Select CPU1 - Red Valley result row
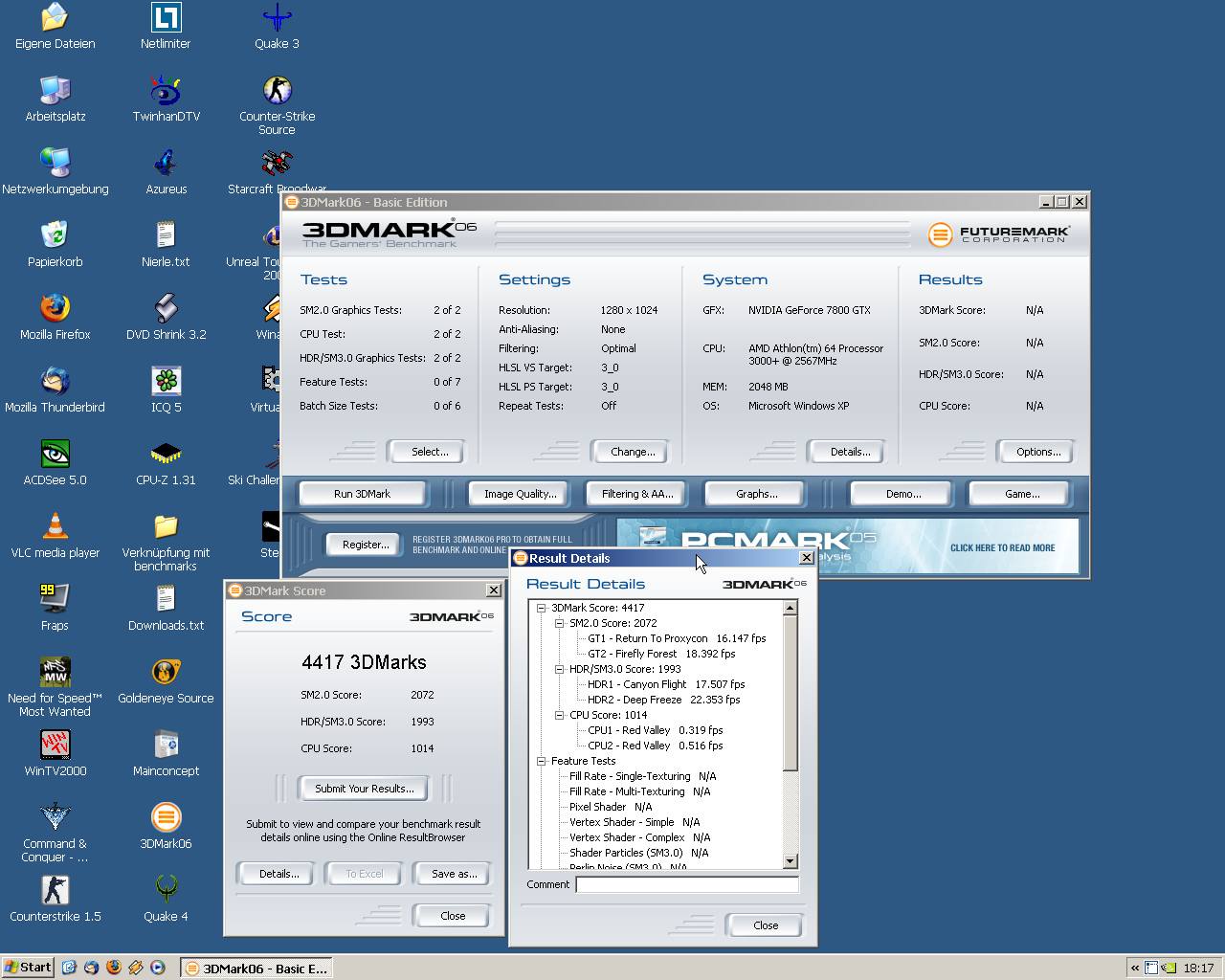Image resolution: width=1225 pixels, height=980 pixels. click(x=656, y=730)
